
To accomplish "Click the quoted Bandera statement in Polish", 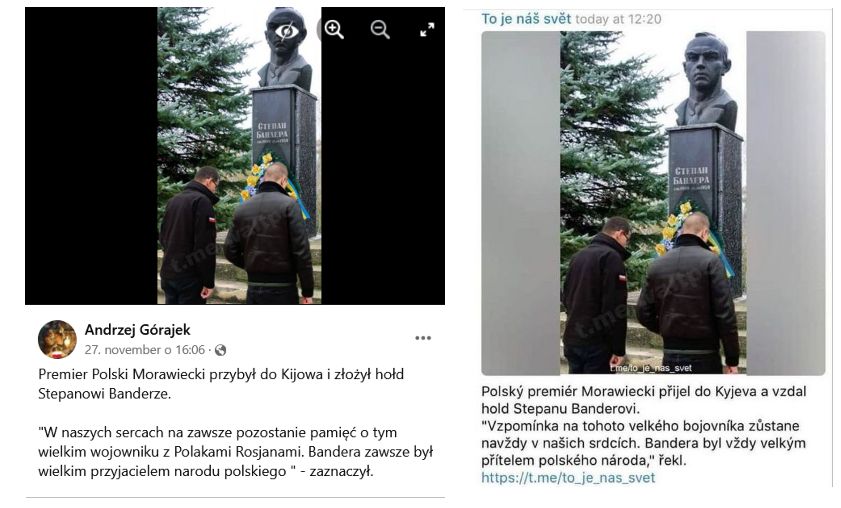I will click(x=235, y=452).
